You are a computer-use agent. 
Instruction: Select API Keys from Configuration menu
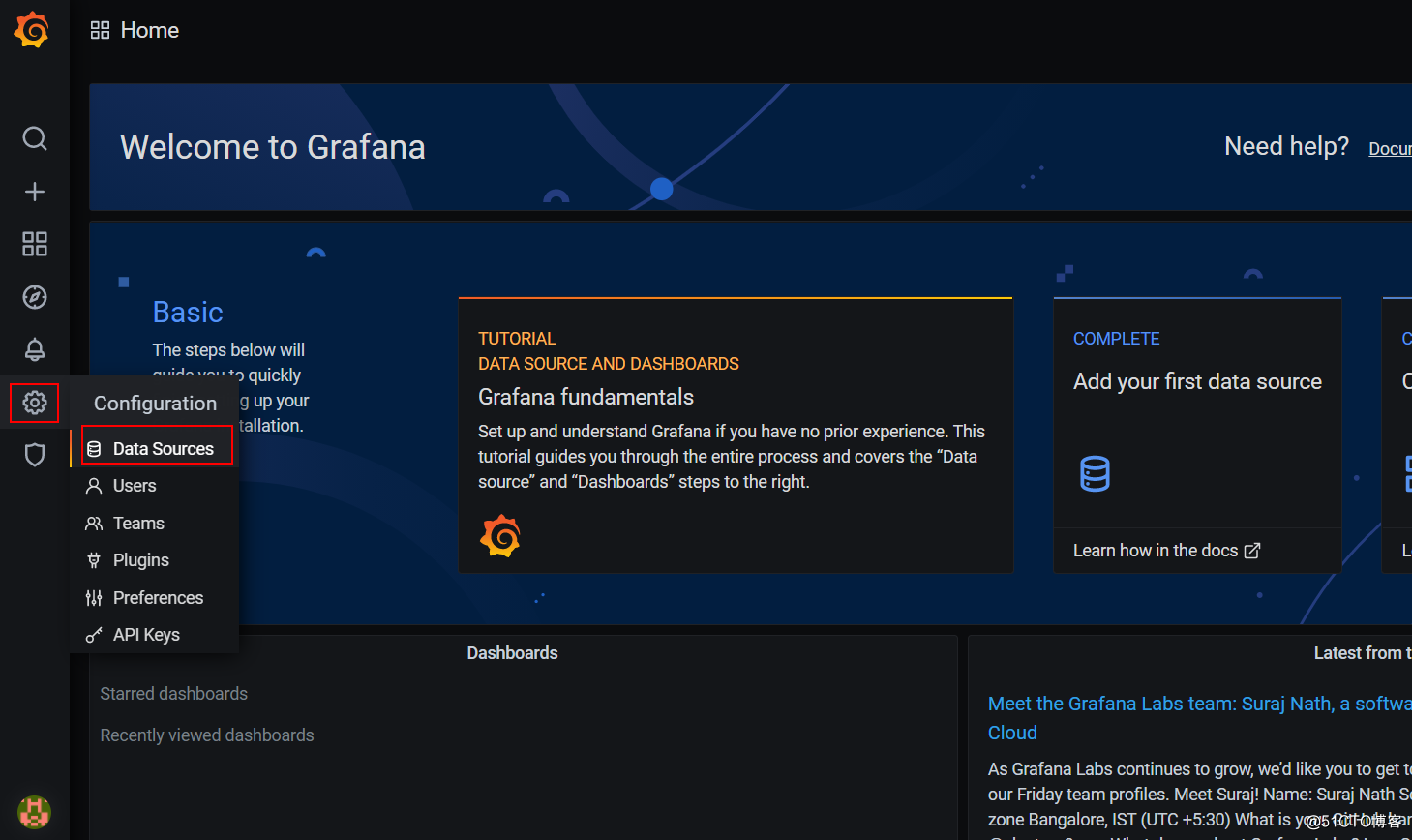click(156, 635)
